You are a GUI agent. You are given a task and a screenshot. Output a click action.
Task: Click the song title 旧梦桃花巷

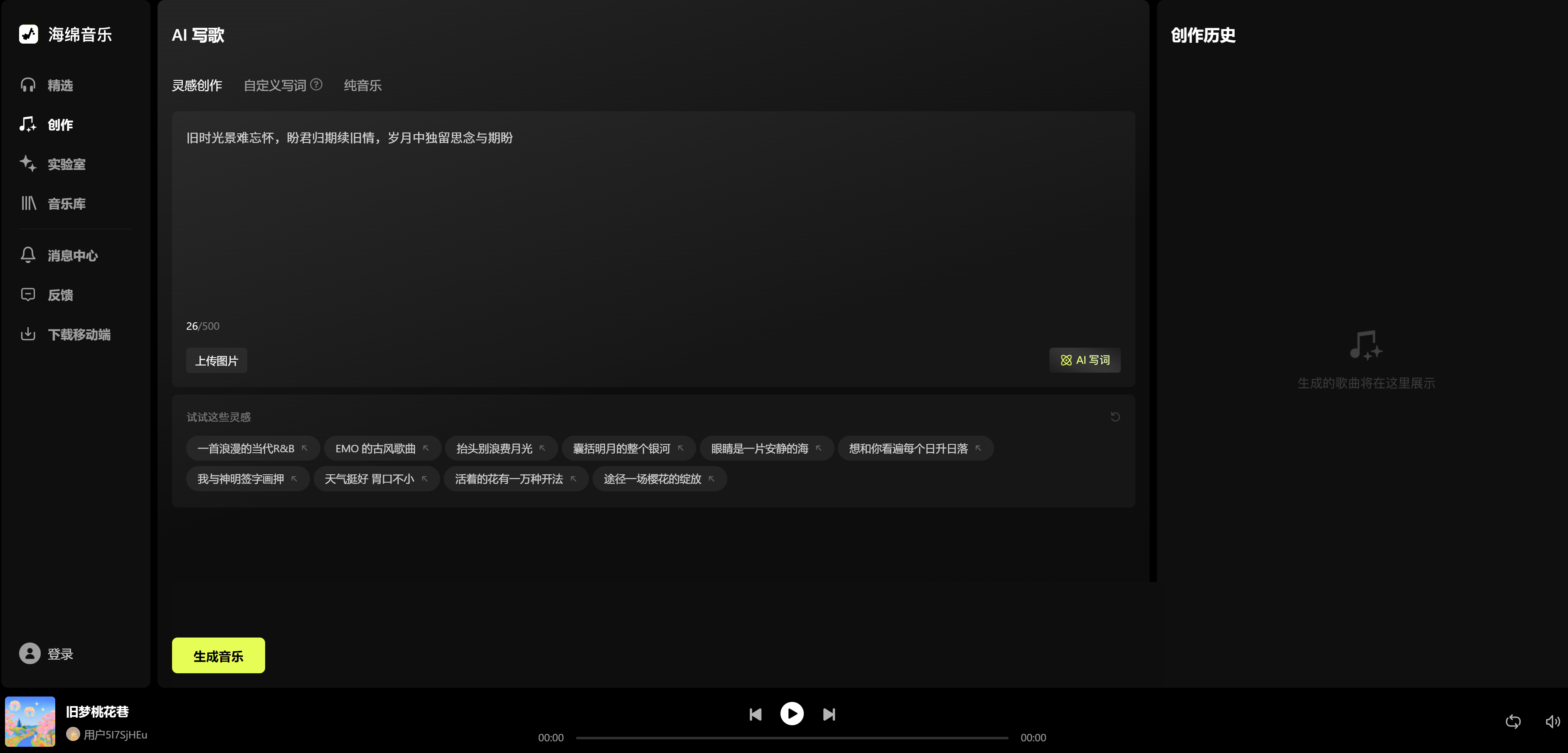97,711
